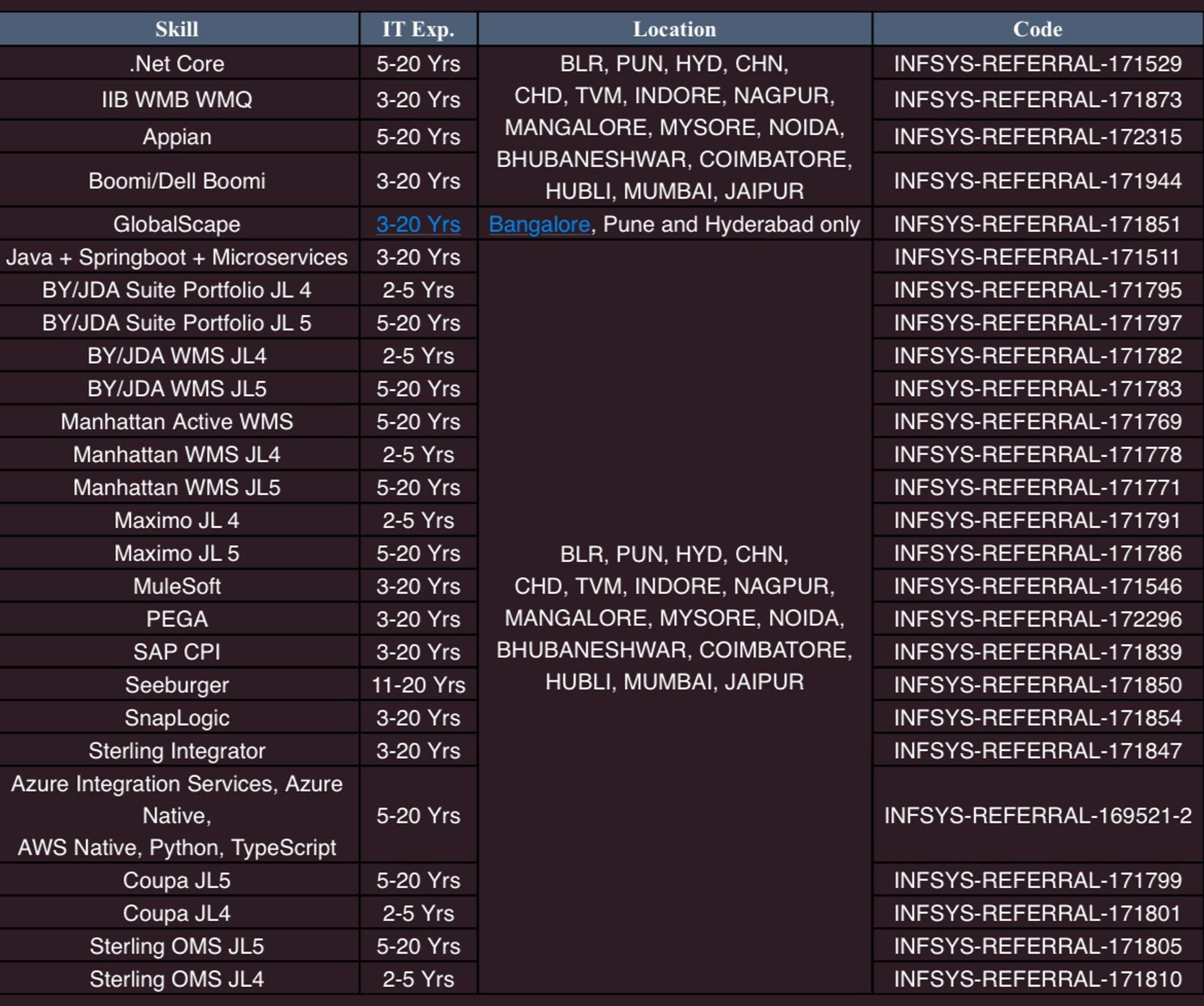1204x1006 pixels.
Task: Click code INFSYS-REFERRAL-171873
Action: pyautogui.click(x=1038, y=99)
